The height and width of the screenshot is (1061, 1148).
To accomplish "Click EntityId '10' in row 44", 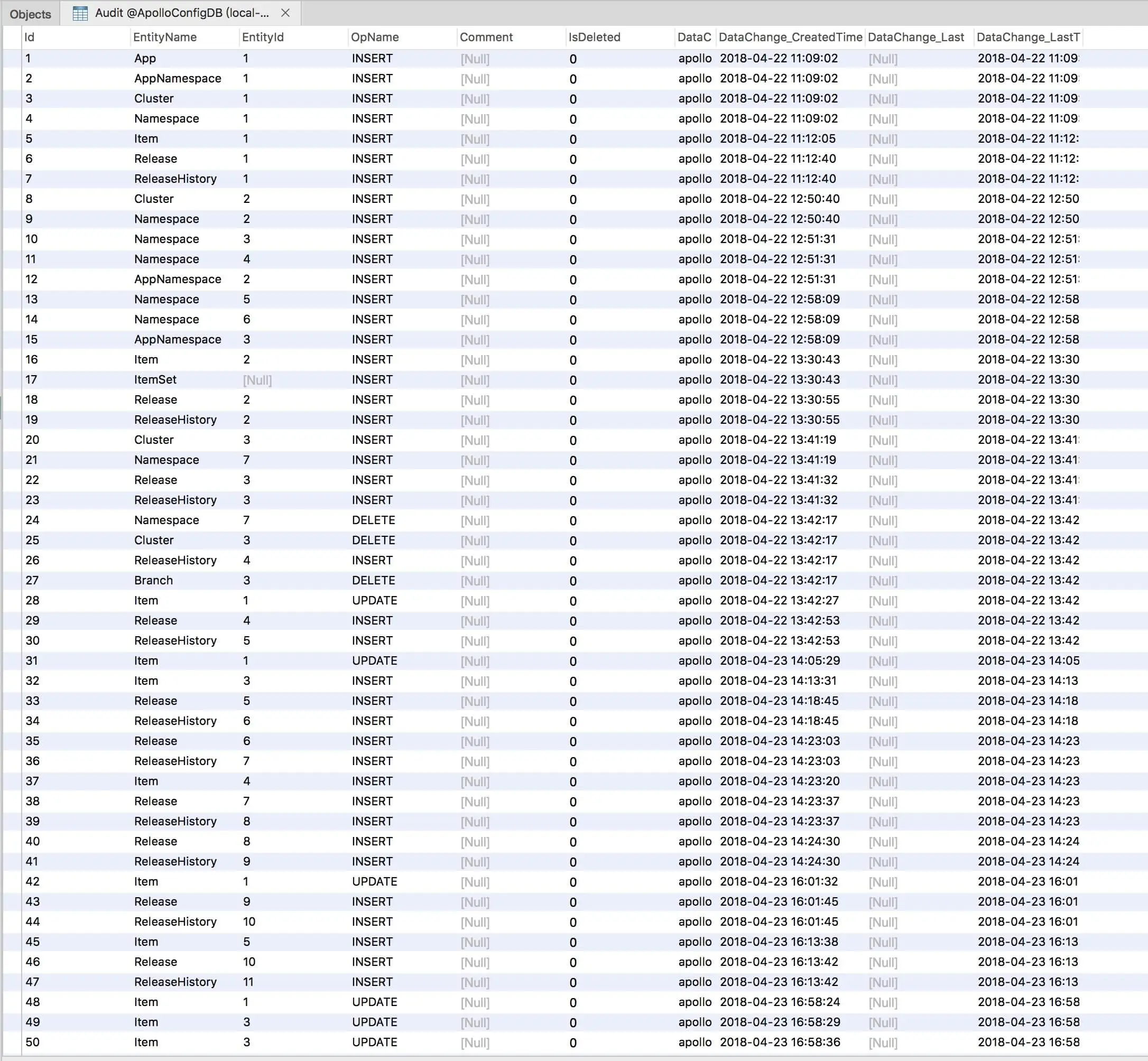I will click(x=249, y=922).
